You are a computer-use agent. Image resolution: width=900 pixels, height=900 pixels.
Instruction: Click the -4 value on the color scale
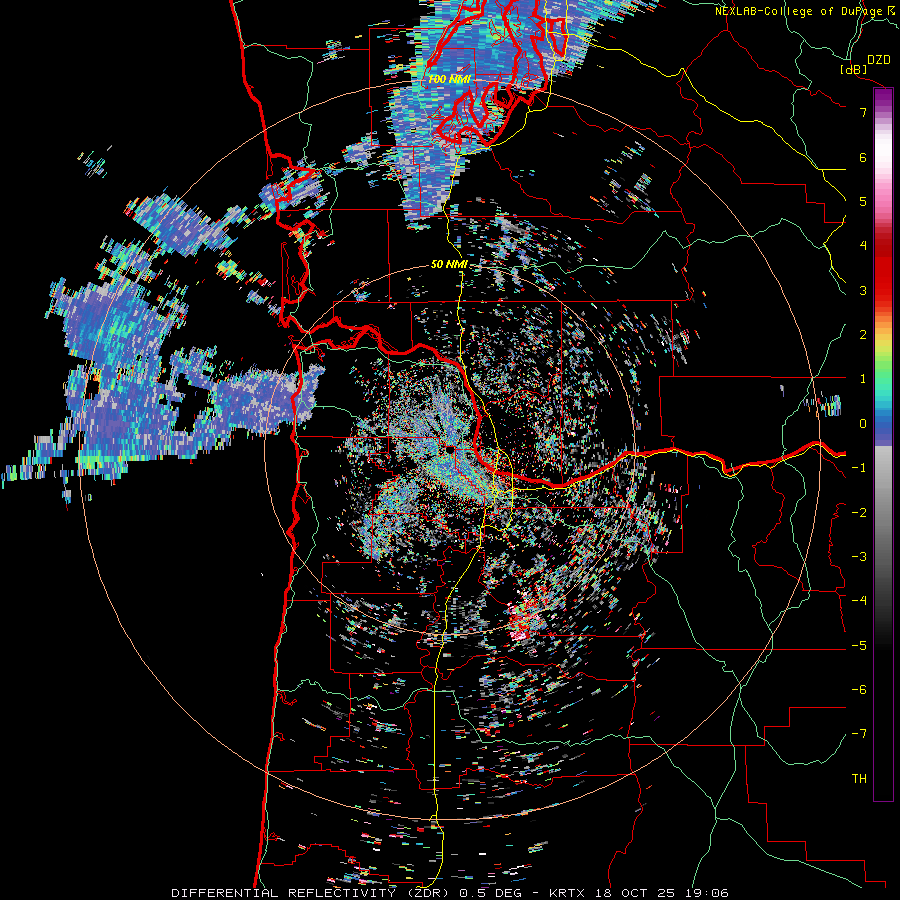(859, 601)
